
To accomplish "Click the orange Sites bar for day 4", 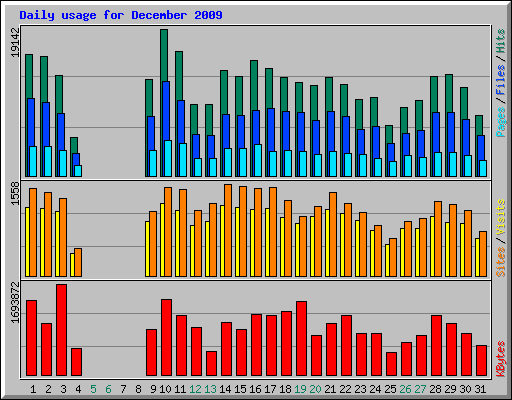I will (78, 262).
